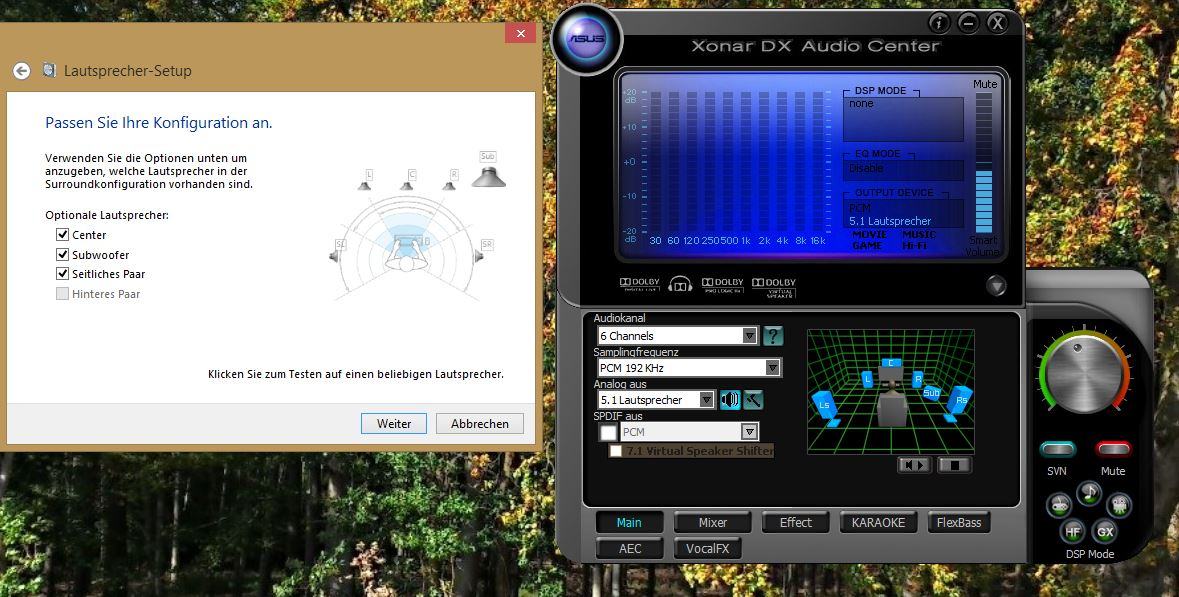Open speaker settings hammer icon
This screenshot has width=1179, height=597.
tap(753, 400)
